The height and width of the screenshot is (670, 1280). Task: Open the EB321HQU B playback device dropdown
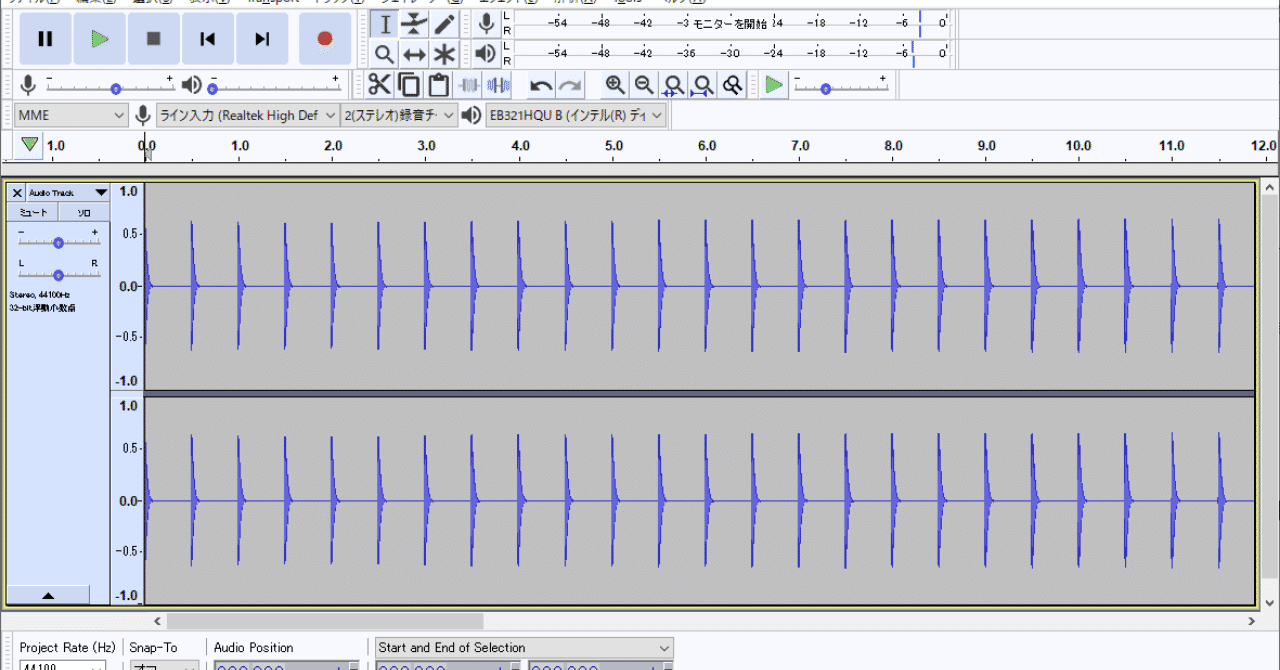pyautogui.click(x=576, y=116)
